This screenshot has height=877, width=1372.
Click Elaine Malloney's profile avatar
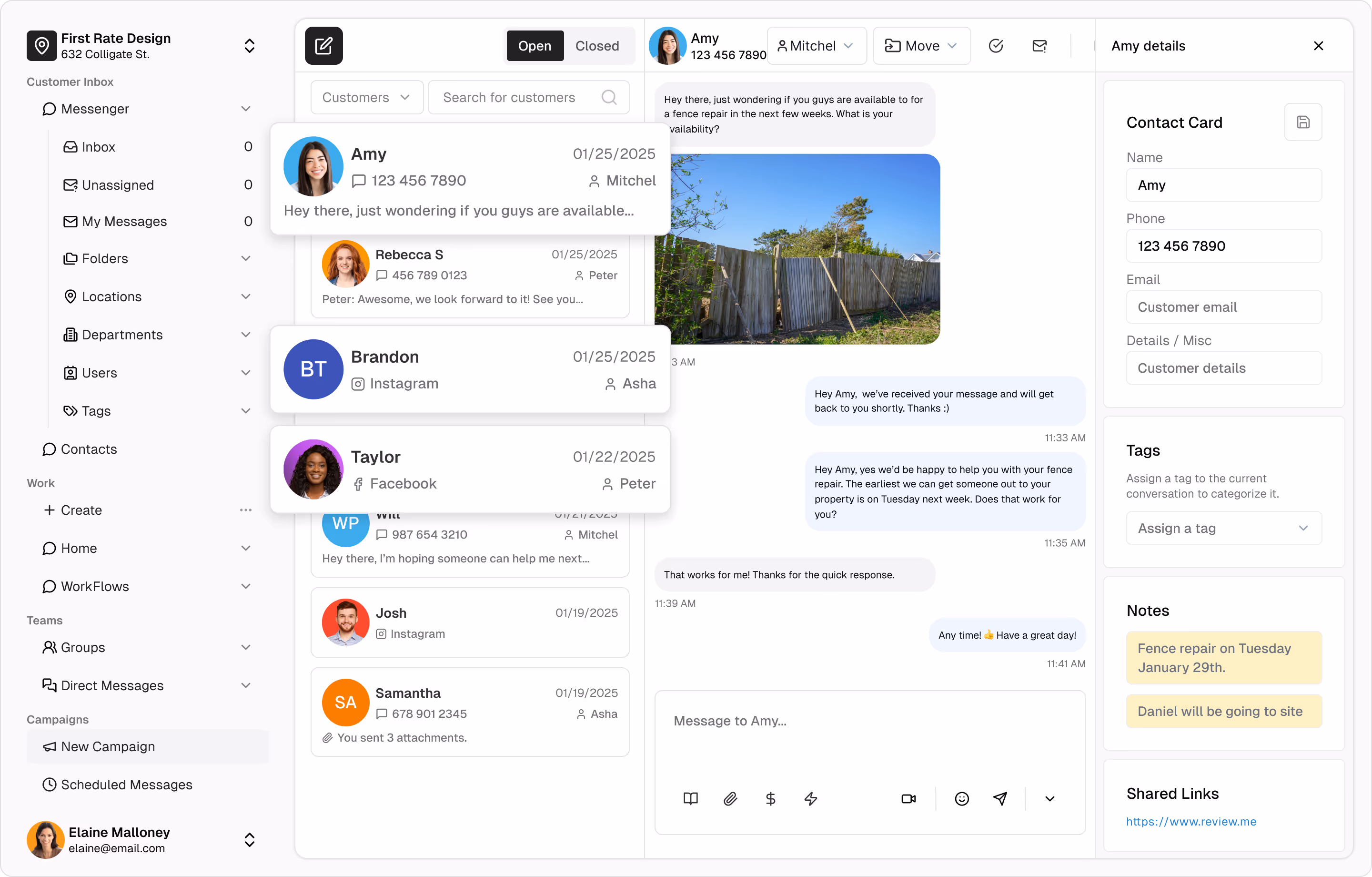[45, 839]
